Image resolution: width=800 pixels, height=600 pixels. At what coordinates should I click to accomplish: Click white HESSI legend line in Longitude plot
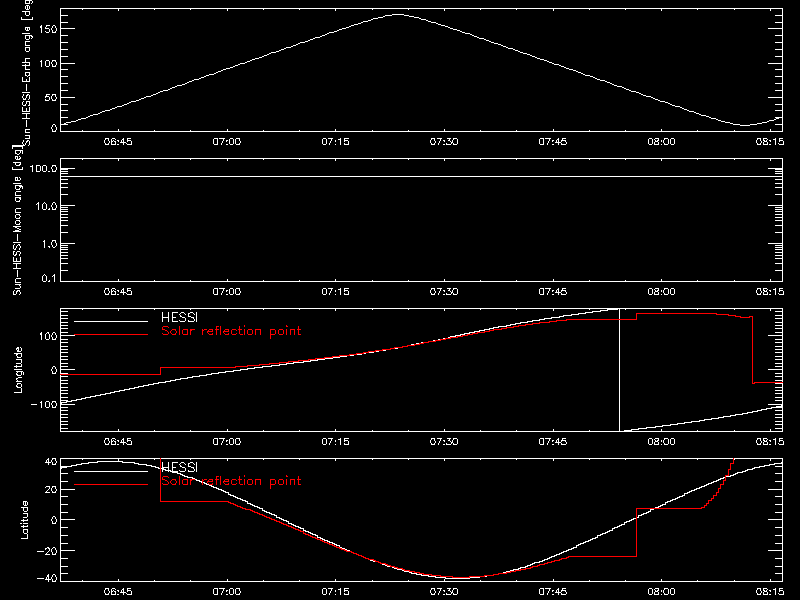pyautogui.click(x=111, y=321)
